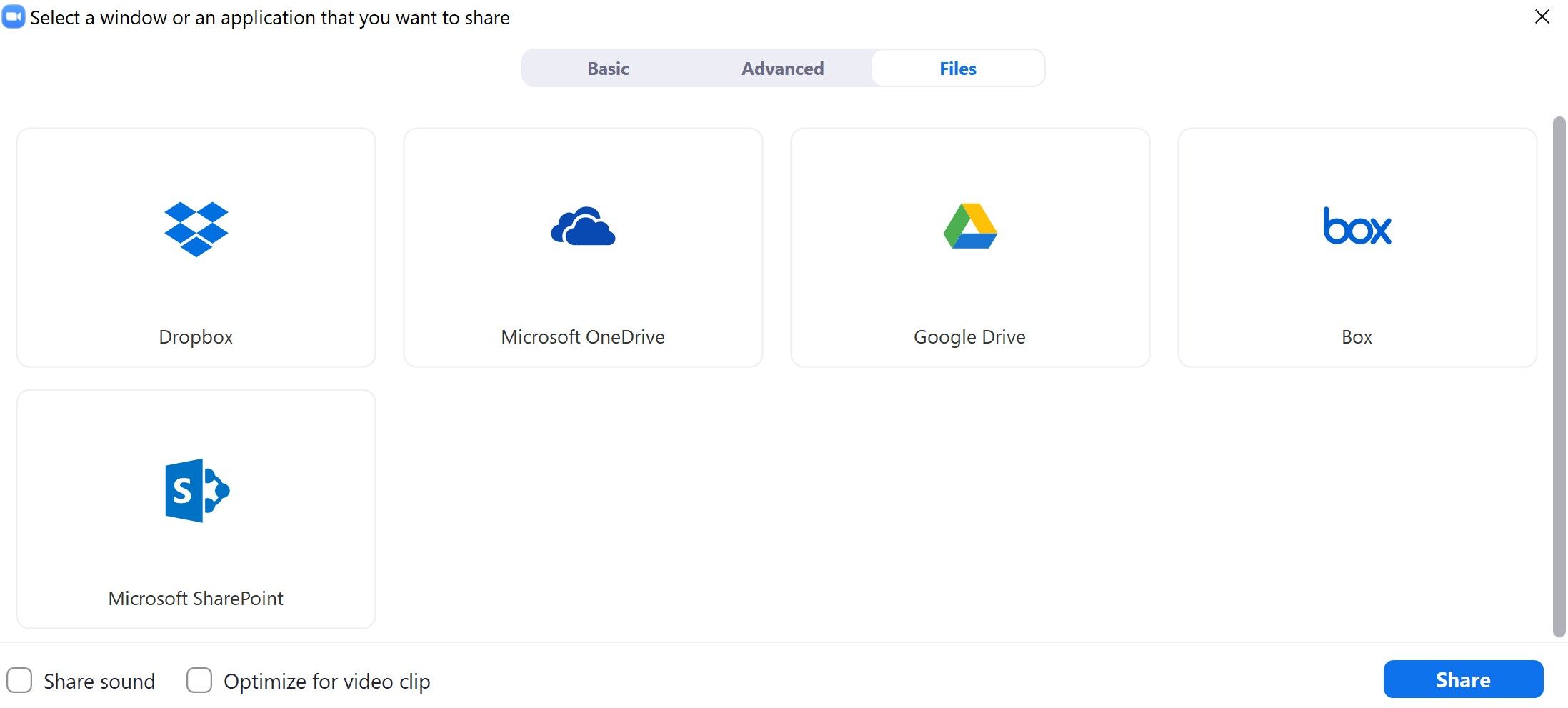Screen dimensions: 1568x708
Task: Switch to the Basic tab
Action: (607, 68)
